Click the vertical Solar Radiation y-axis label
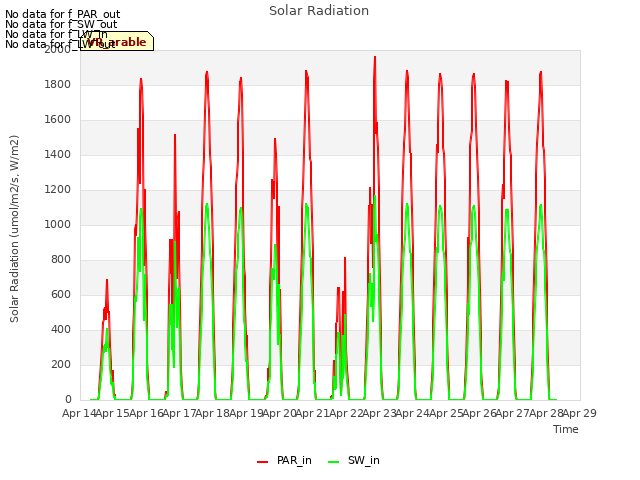 click(14, 229)
